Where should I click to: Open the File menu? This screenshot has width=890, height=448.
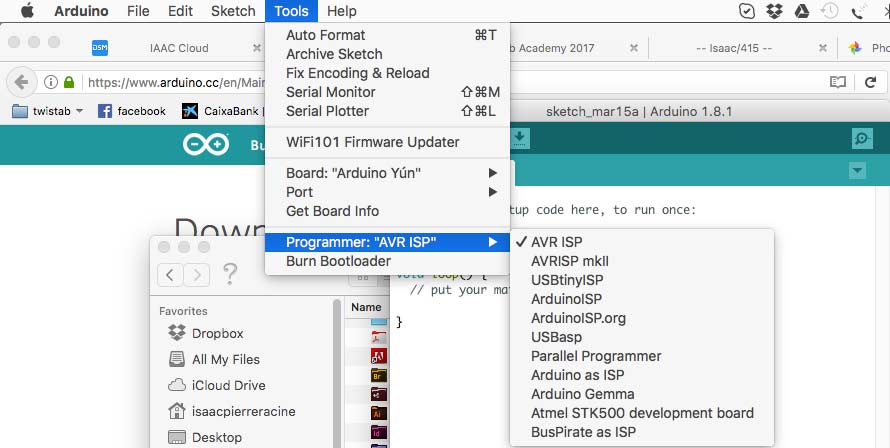[138, 11]
